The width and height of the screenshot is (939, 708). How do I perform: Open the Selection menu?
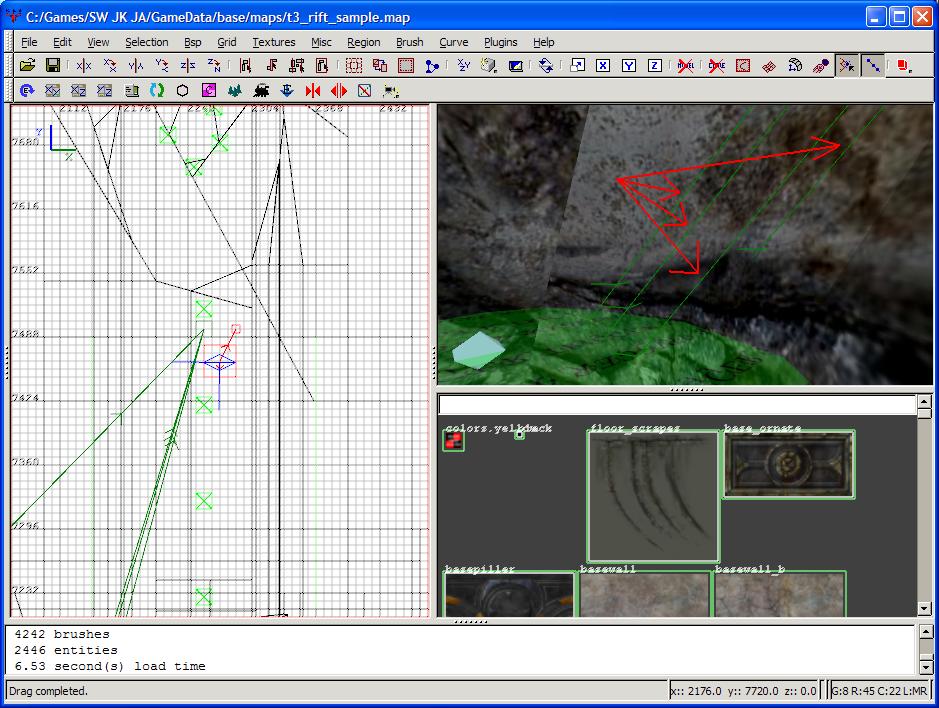click(147, 42)
